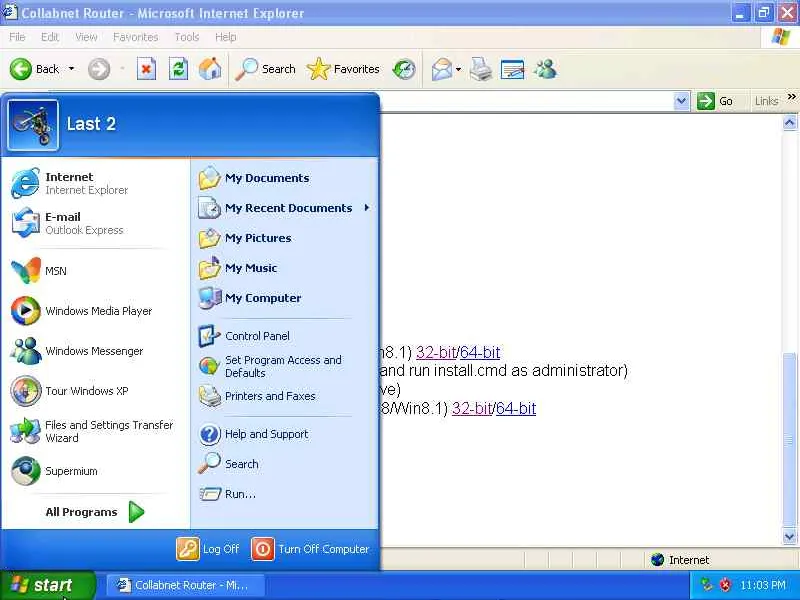
Task: Click the Edit page toolbar icon
Action: click(512, 69)
